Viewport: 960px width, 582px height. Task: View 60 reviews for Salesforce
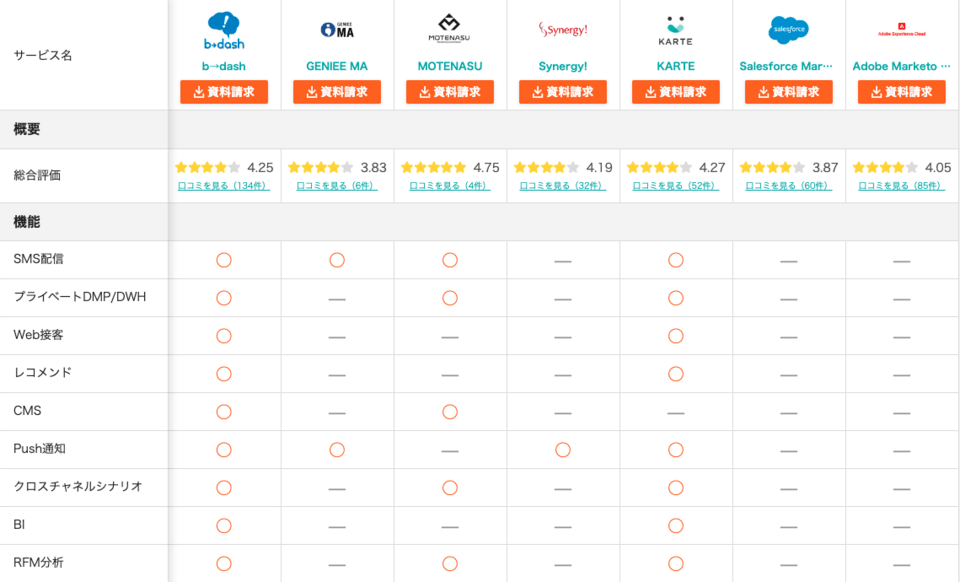tap(788, 186)
